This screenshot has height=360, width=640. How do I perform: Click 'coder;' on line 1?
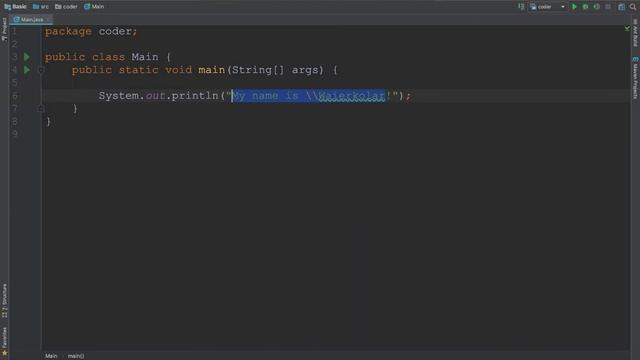pyautogui.click(x=118, y=31)
